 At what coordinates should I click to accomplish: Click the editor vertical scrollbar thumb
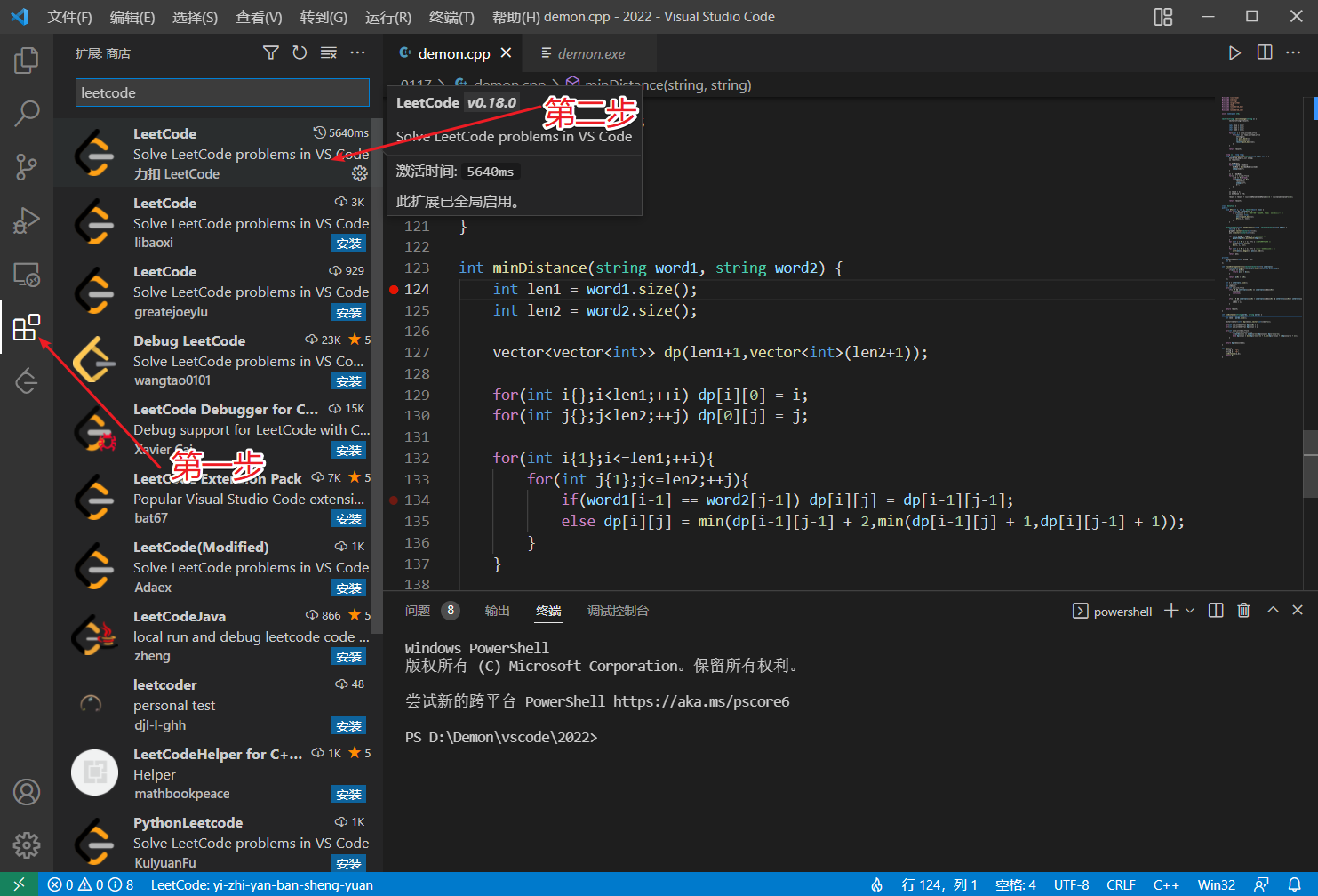pos(1310,464)
